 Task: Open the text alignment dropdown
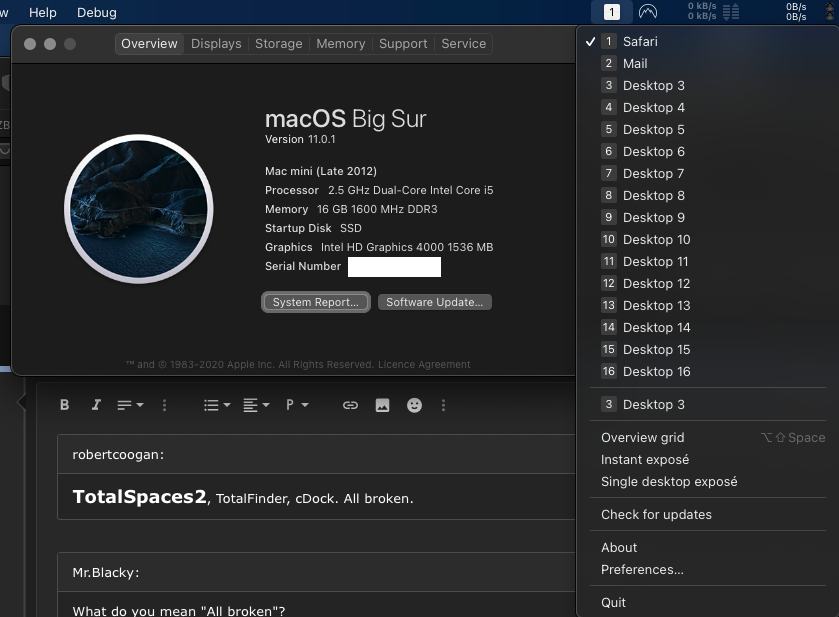(130, 405)
